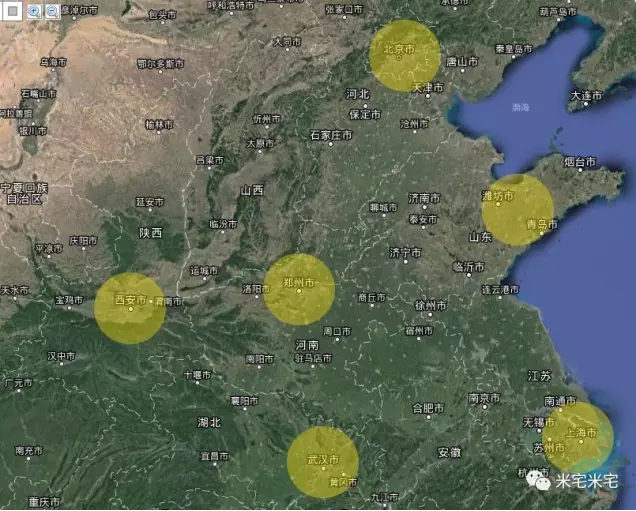Click the zoom out magnifier icon
Image resolution: width=636 pixels, height=511 pixels.
[52, 11]
